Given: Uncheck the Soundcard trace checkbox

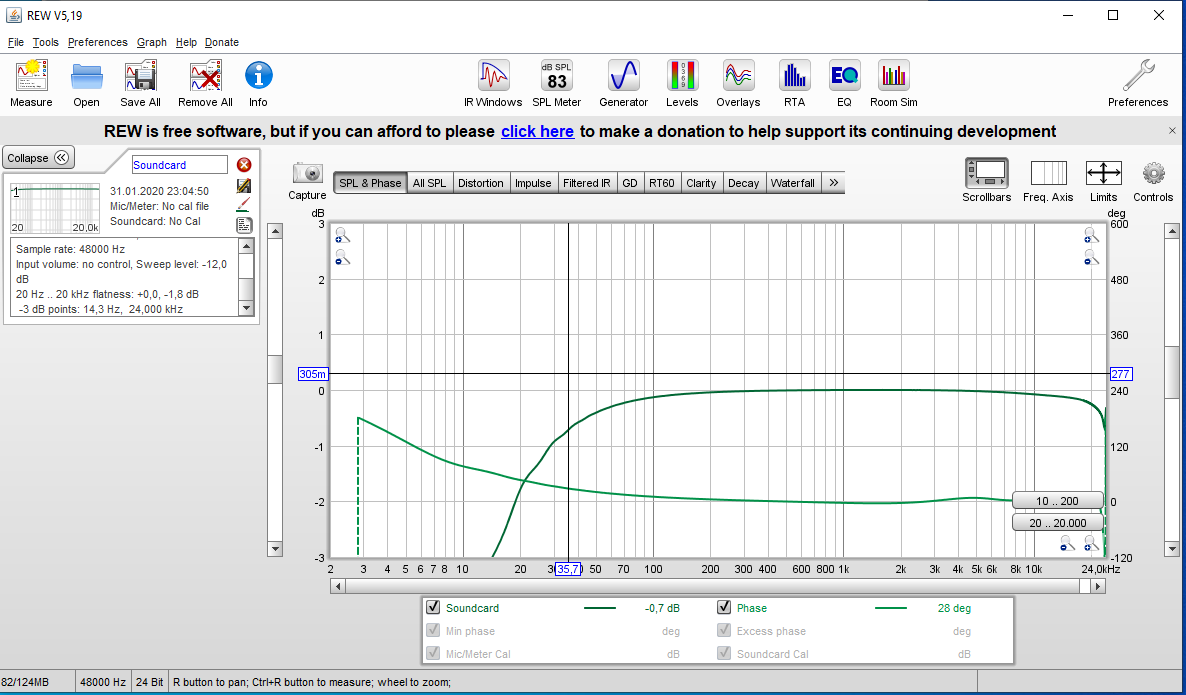Looking at the screenshot, I should coord(433,608).
